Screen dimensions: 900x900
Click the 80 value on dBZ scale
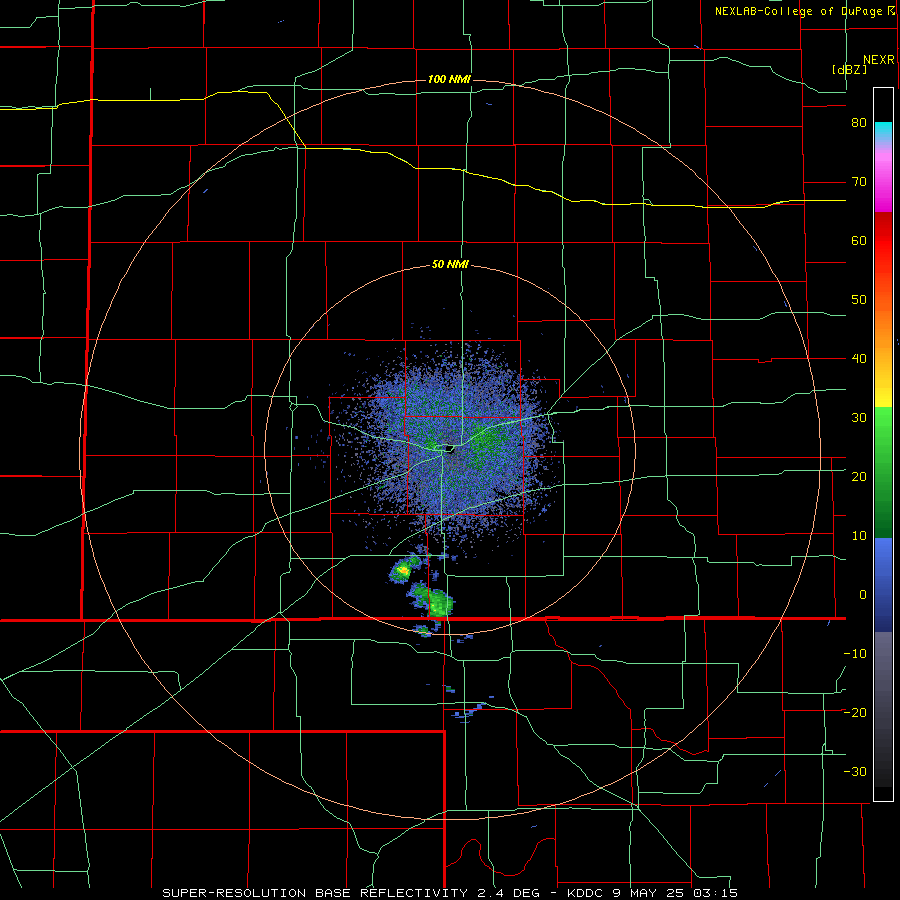pyautogui.click(x=859, y=123)
